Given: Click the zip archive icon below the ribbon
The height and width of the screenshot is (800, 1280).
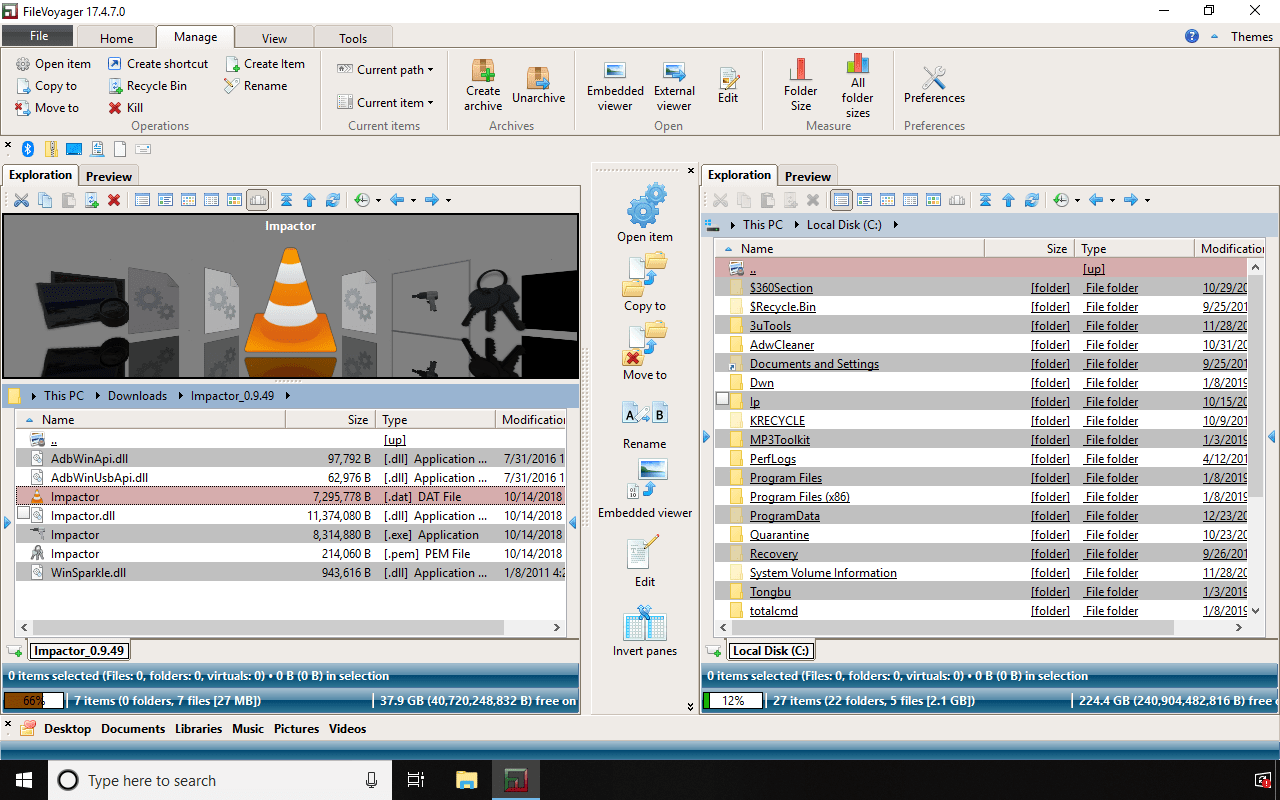Looking at the screenshot, I should tap(51, 149).
